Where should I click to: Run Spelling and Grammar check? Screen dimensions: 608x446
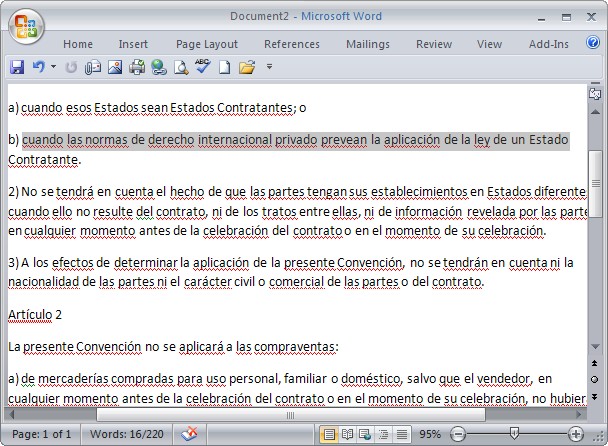click(x=202, y=66)
